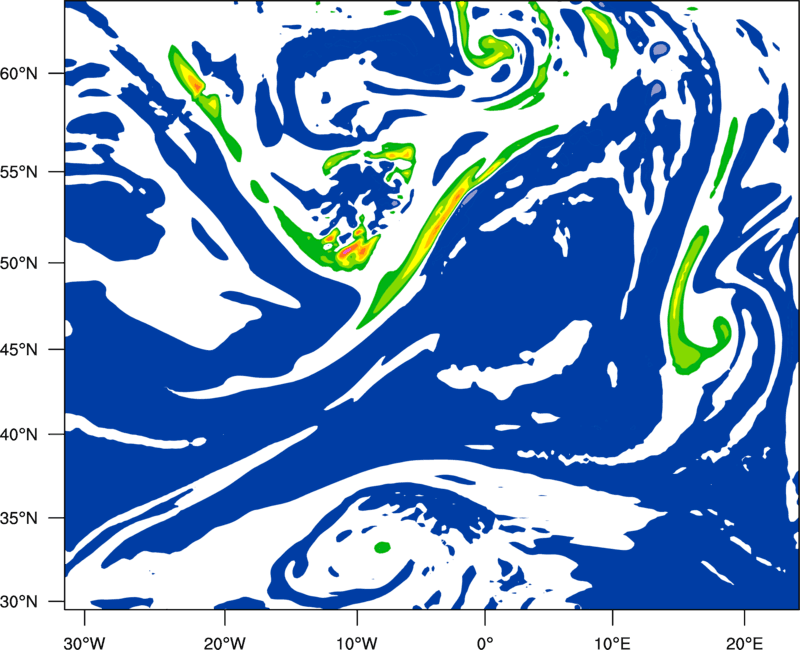The width and height of the screenshot is (800, 650).
Task: Click the small lavender patch near 61°N
Action: (658, 47)
